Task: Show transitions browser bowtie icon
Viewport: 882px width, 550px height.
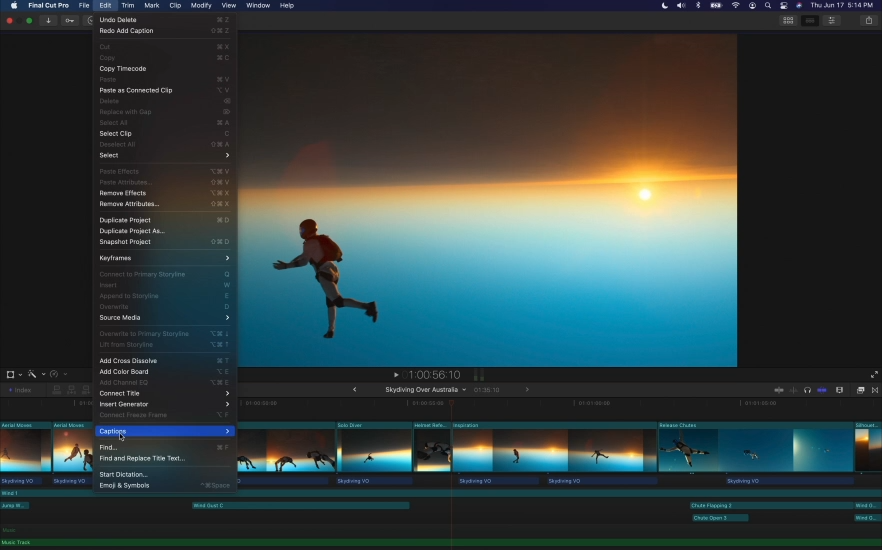Action: (875, 390)
